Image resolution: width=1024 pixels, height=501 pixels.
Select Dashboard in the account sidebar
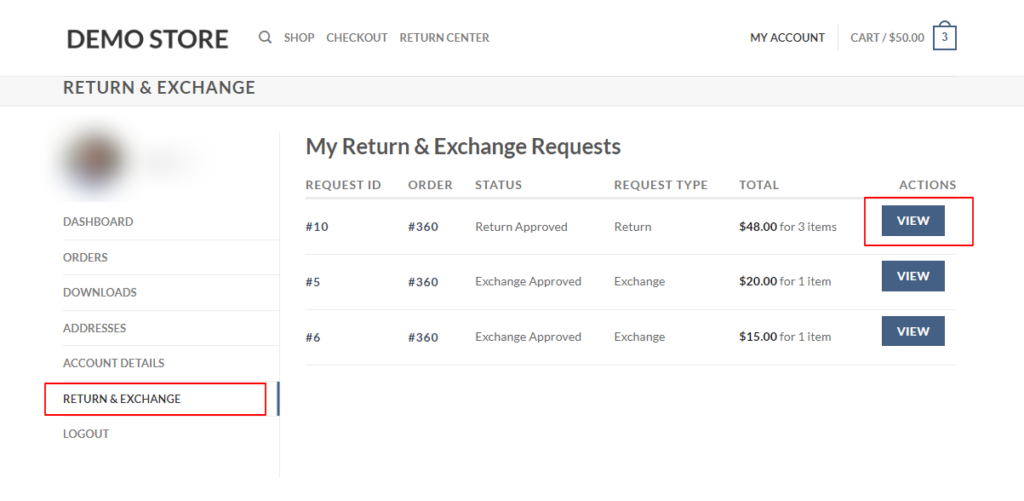click(98, 222)
